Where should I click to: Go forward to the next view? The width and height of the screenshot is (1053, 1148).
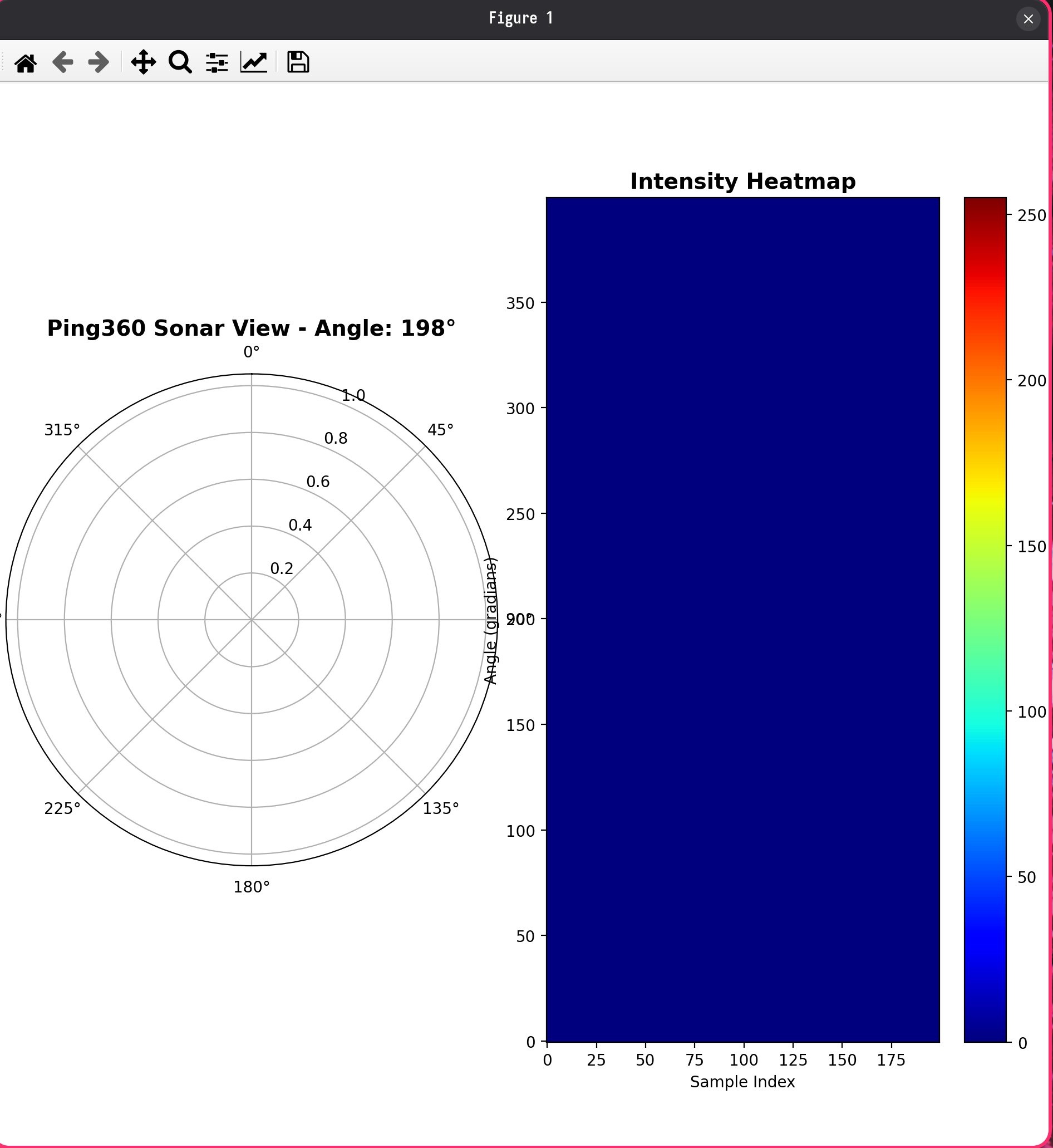point(99,62)
